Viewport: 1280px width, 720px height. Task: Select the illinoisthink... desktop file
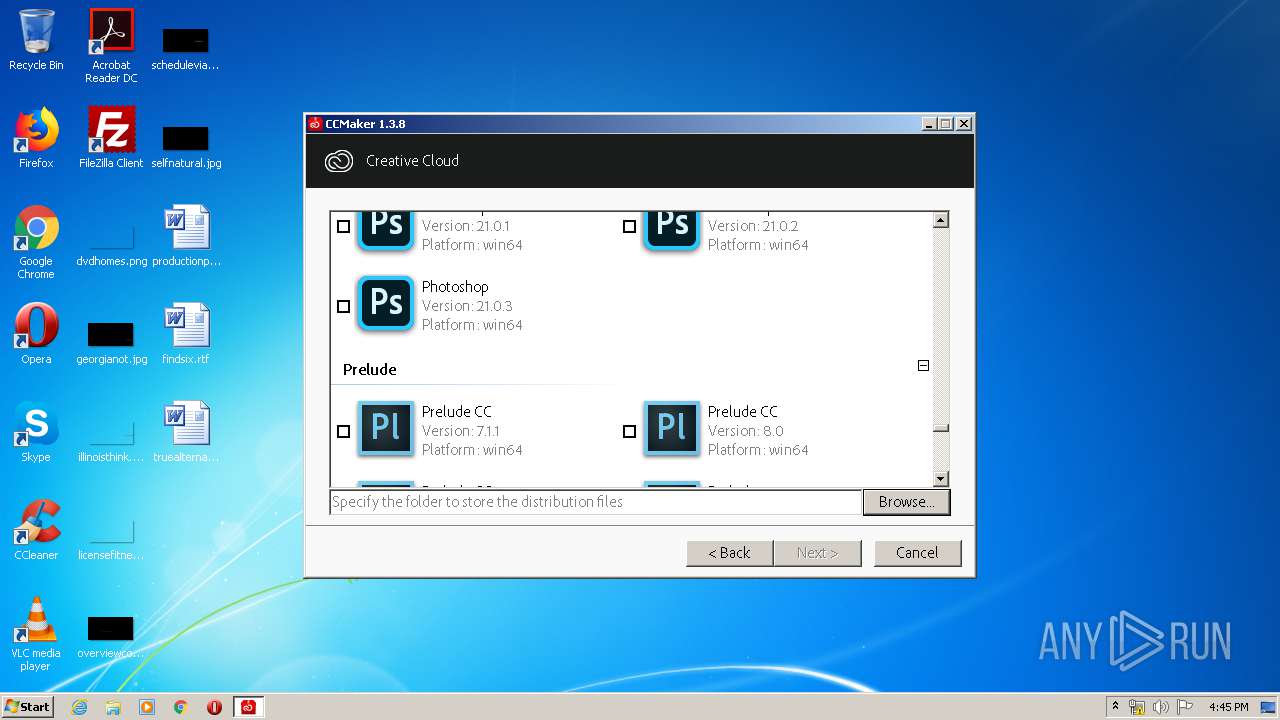click(111, 440)
